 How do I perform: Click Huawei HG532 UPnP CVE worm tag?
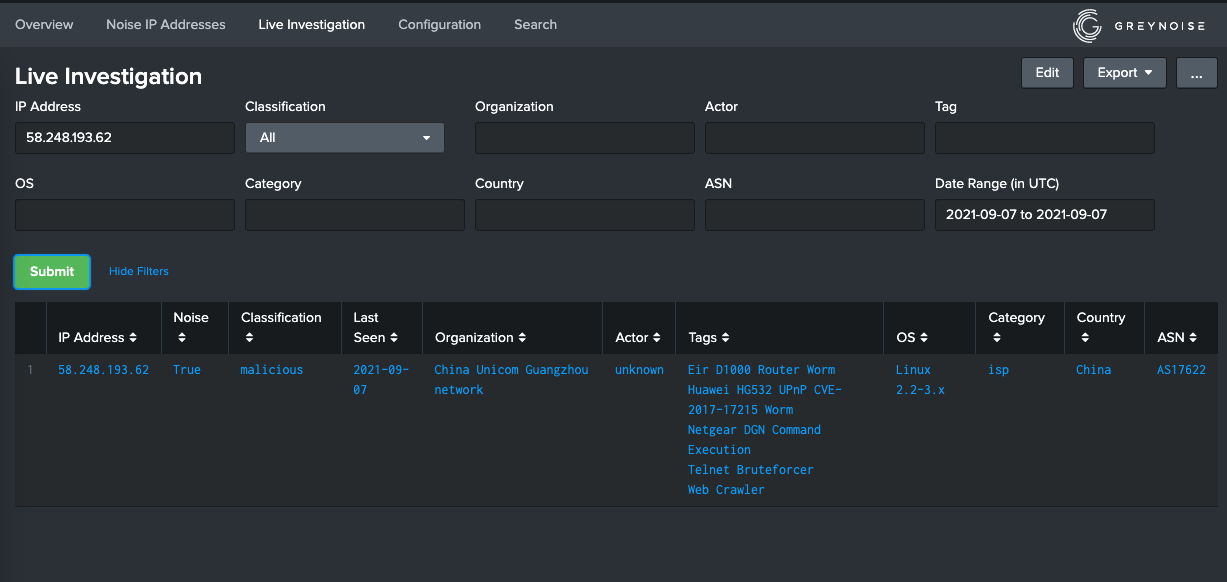765,400
